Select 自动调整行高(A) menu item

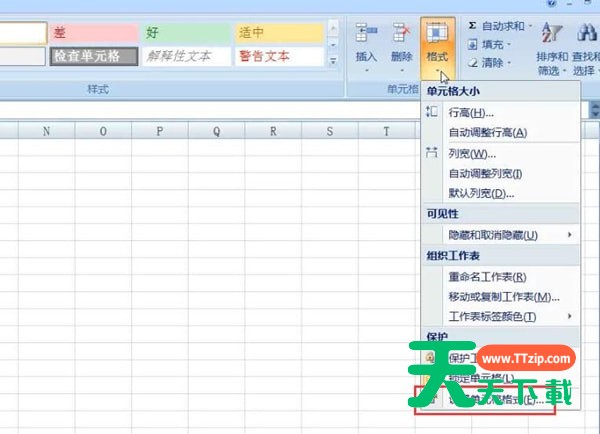(x=500, y=133)
